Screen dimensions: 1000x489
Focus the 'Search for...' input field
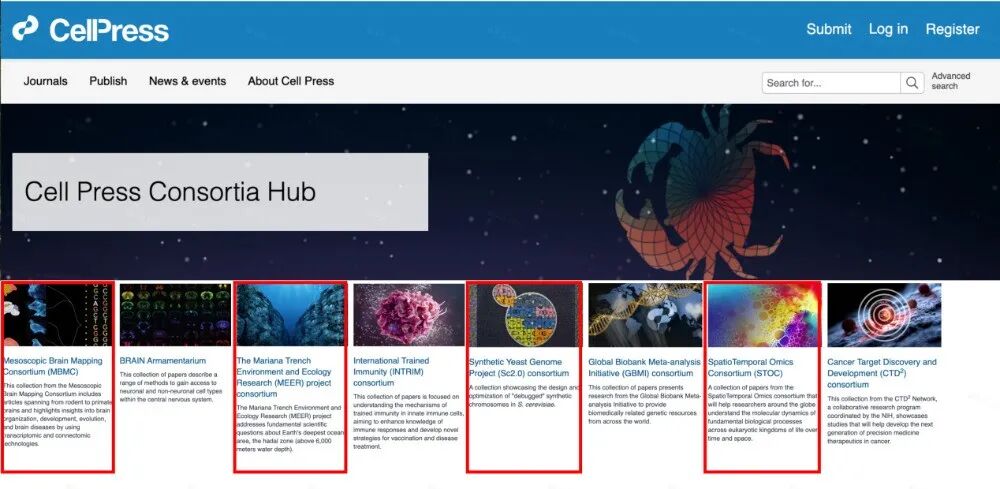coord(830,83)
